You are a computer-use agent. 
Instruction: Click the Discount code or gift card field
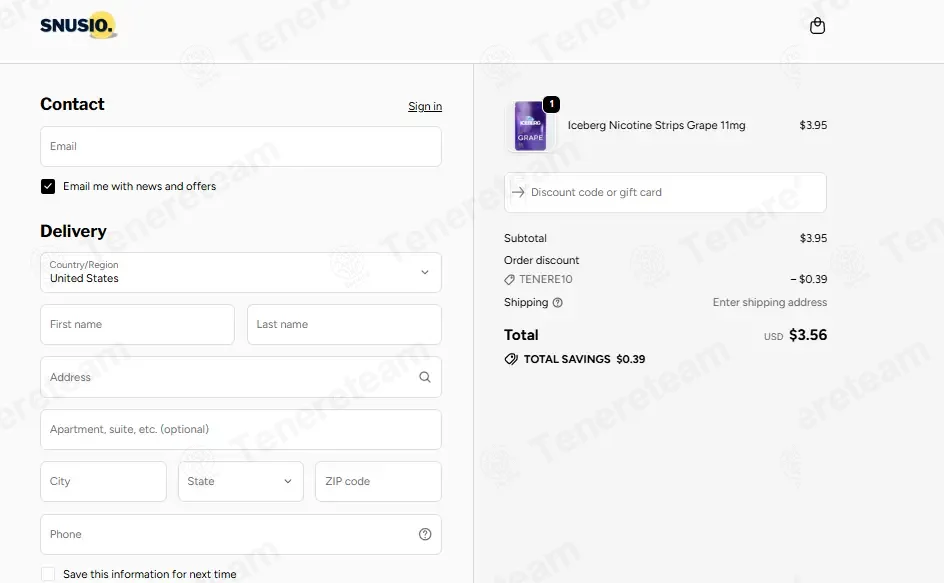pos(665,192)
